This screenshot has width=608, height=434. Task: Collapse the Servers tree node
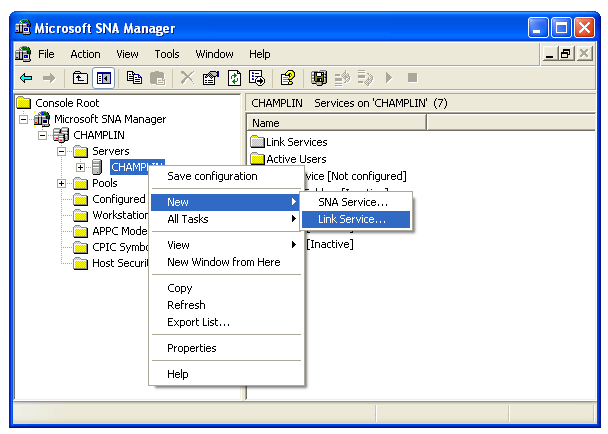pyautogui.click(x=61, y=151)
